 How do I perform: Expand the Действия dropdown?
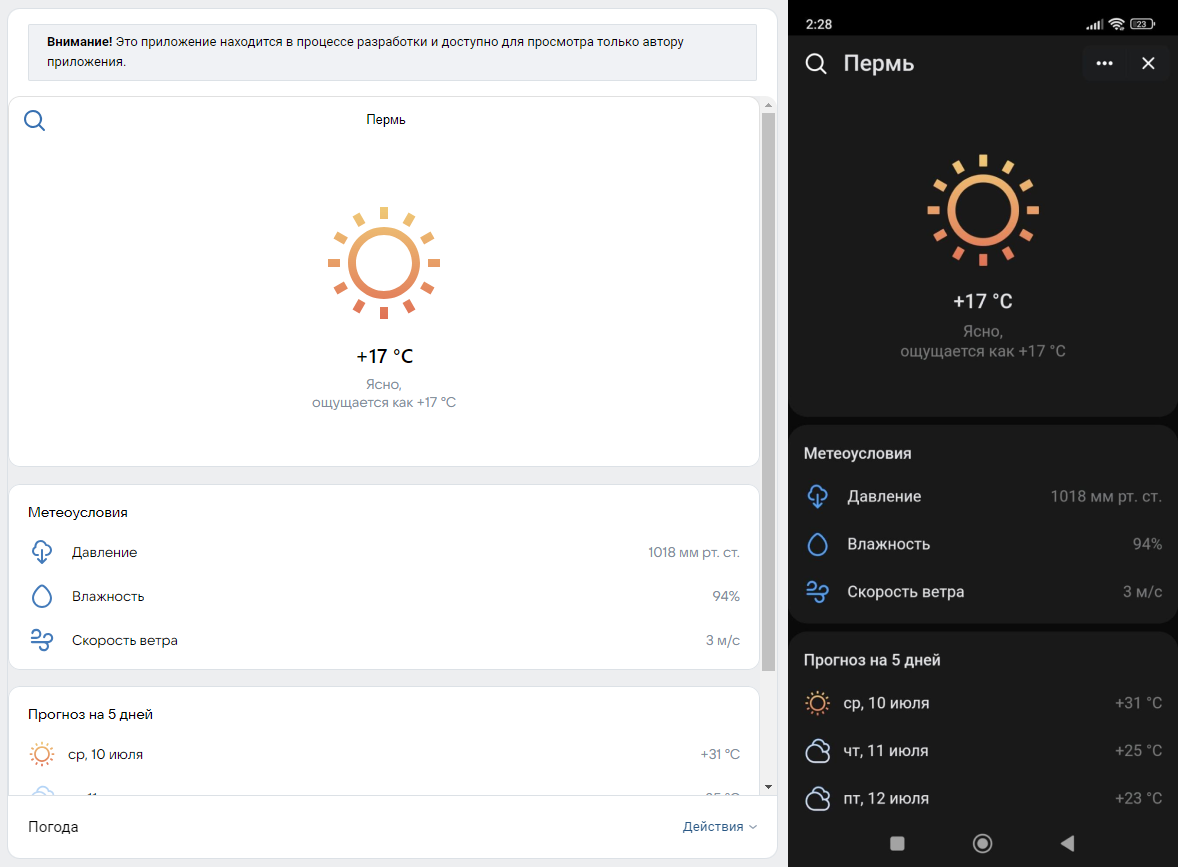719,827
